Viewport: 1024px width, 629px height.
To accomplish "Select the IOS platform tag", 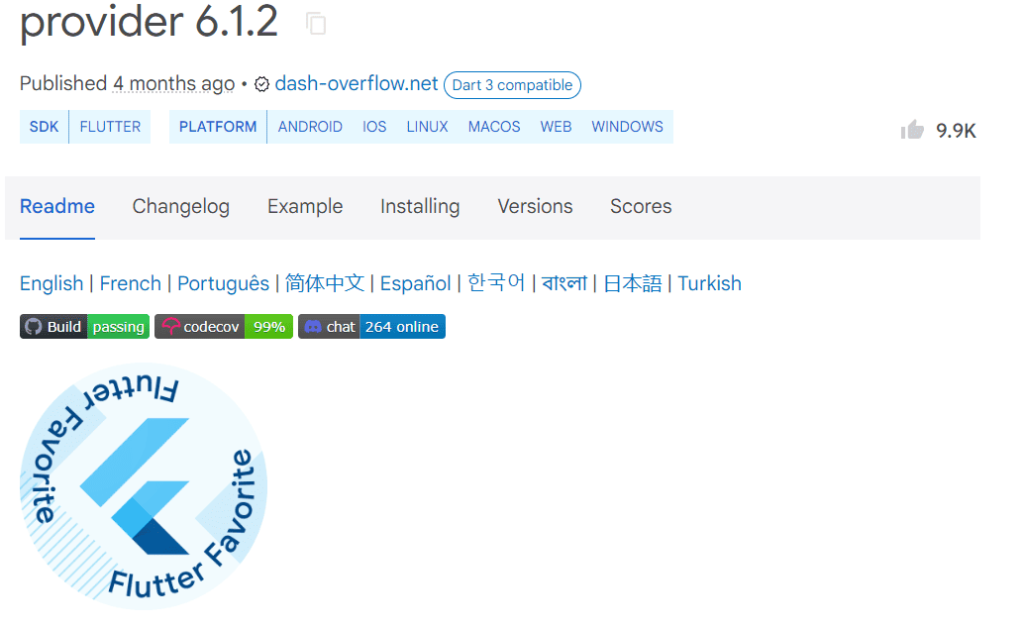I will coord(374,127).
